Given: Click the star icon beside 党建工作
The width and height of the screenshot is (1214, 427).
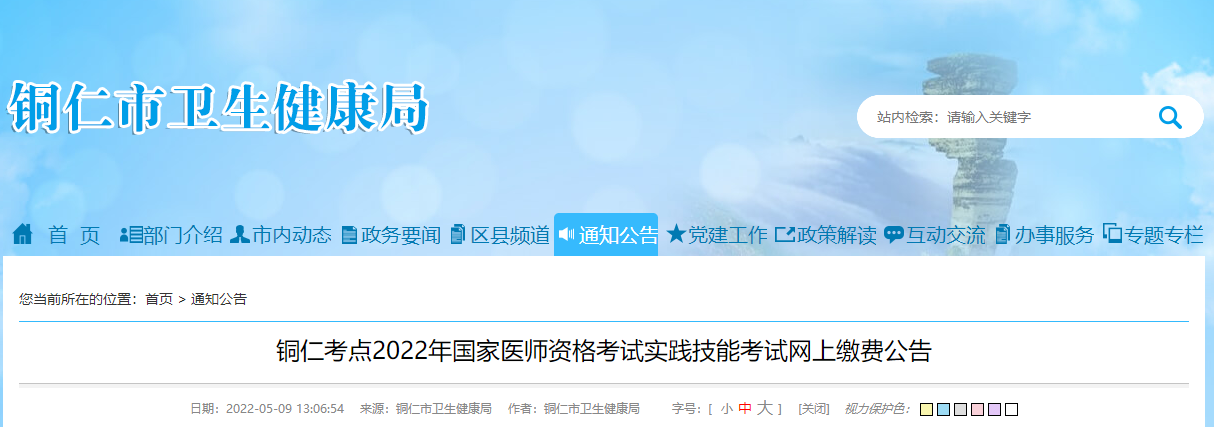Looking at the screenshot, I should pyautogui.click(x=676, y=235).
